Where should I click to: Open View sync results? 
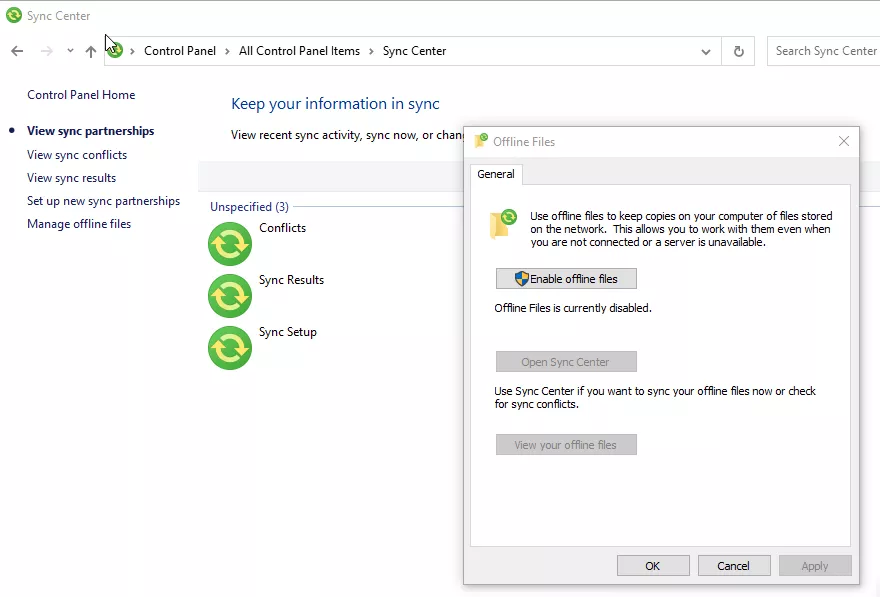[71, 178]
